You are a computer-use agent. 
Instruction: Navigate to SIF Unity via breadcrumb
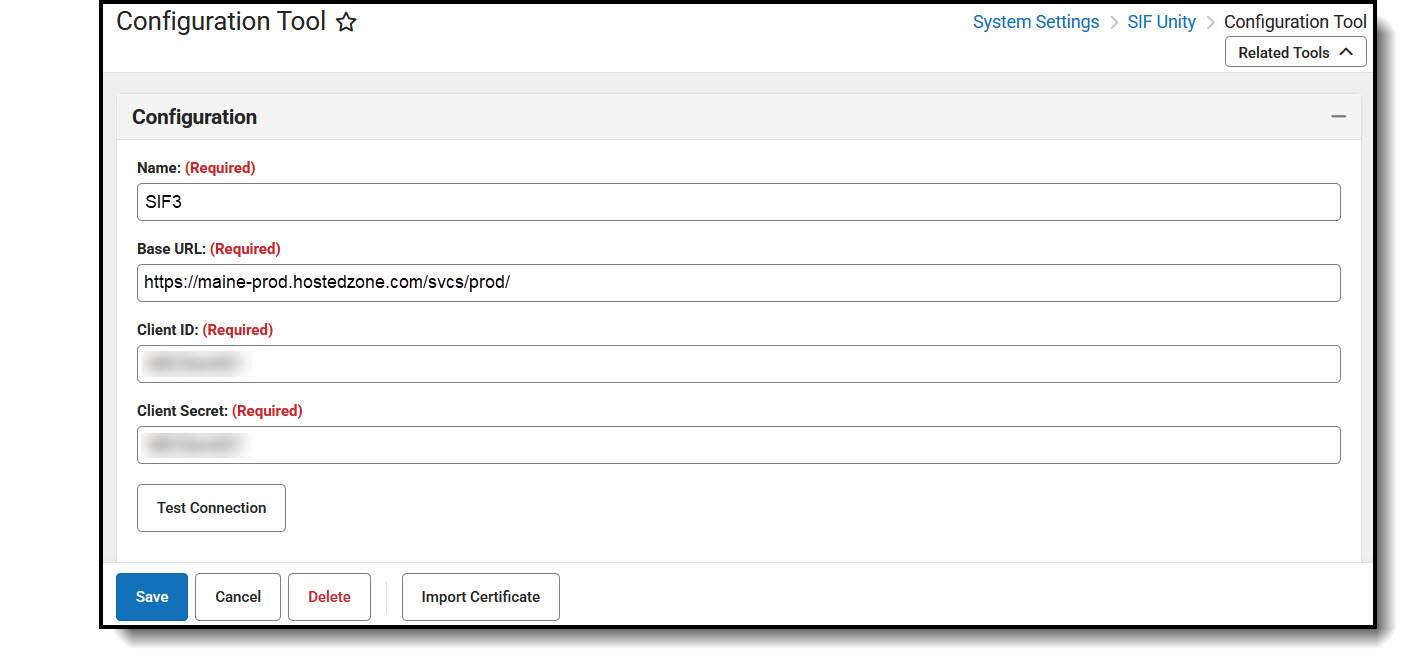click(x=1161, y=21)
